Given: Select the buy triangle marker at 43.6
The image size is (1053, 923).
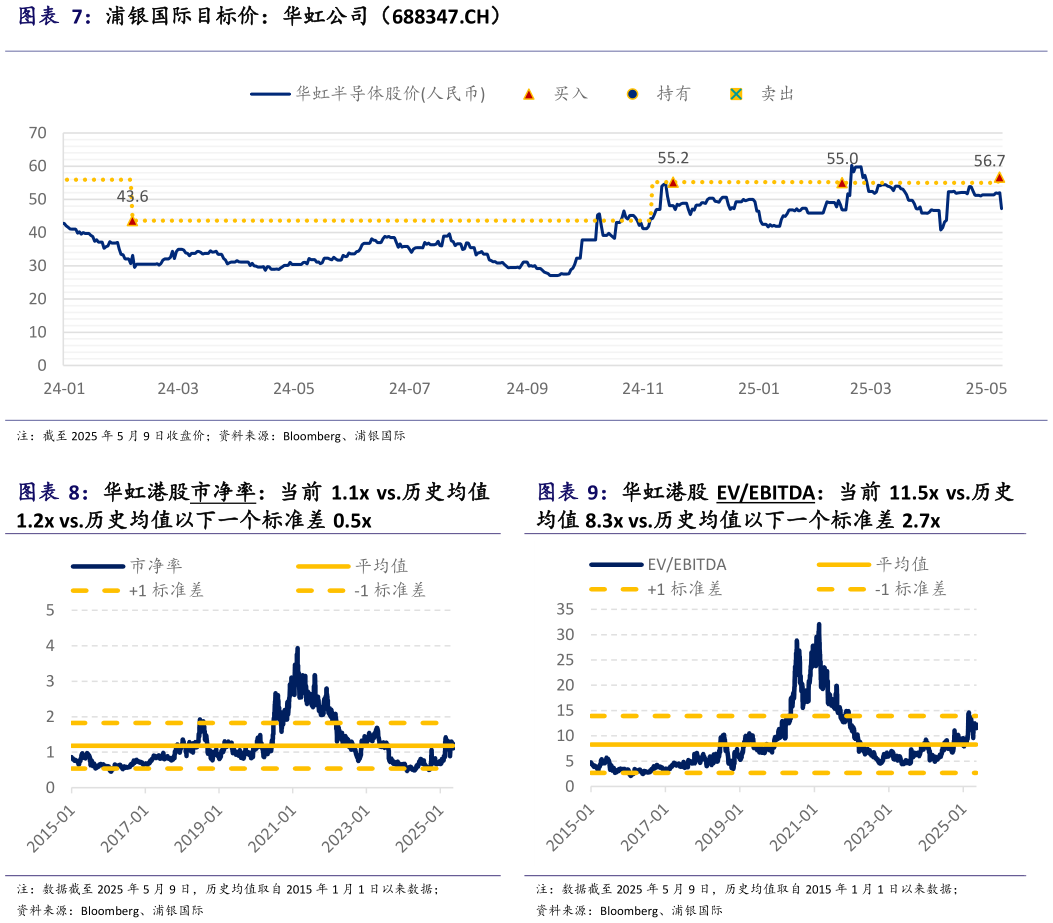Looking at the screenshot, I should coord(132,220).
